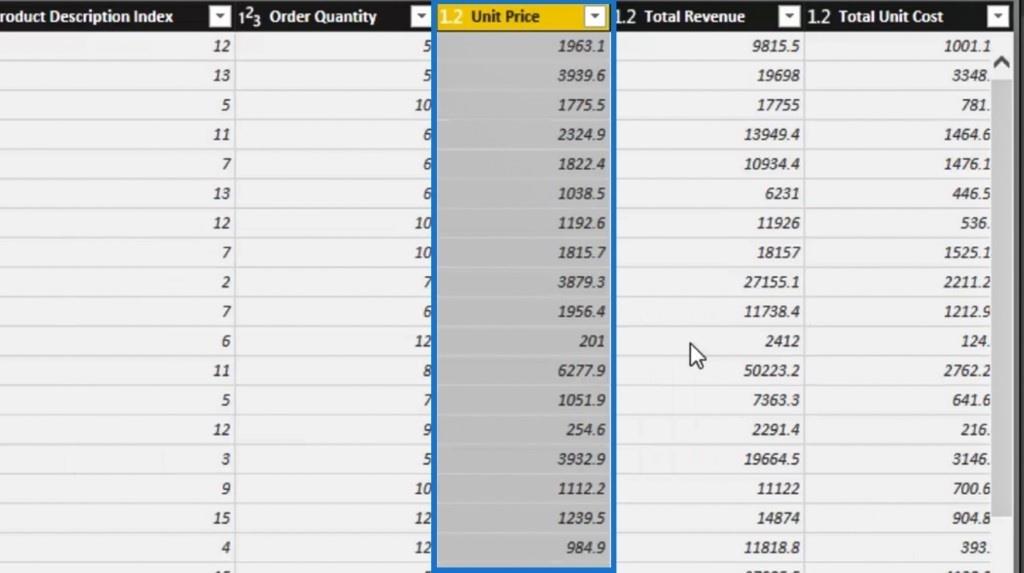Viewport: 1024px width, 573px height.
Task: Select the Total Unit Cost cell 2762.2
Action: [899, 370]
